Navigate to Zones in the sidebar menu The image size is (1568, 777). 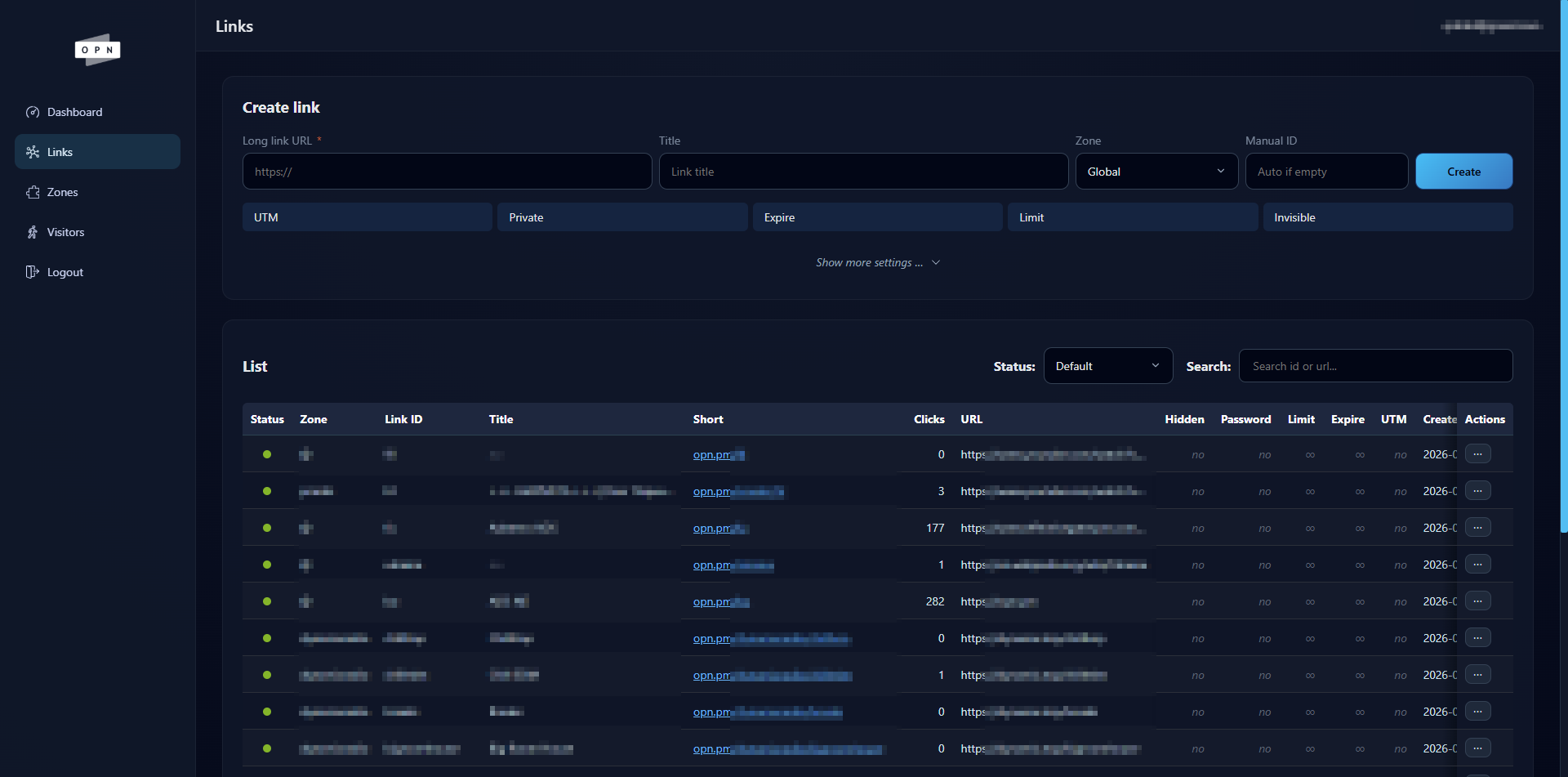click(61, 192)
